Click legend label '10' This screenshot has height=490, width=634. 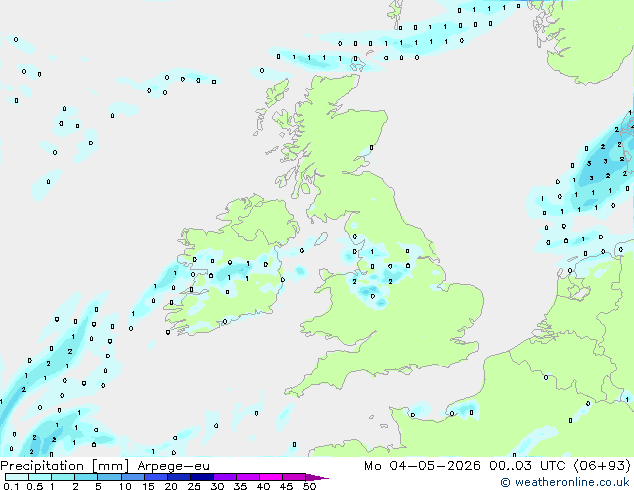tap(125, 486)
